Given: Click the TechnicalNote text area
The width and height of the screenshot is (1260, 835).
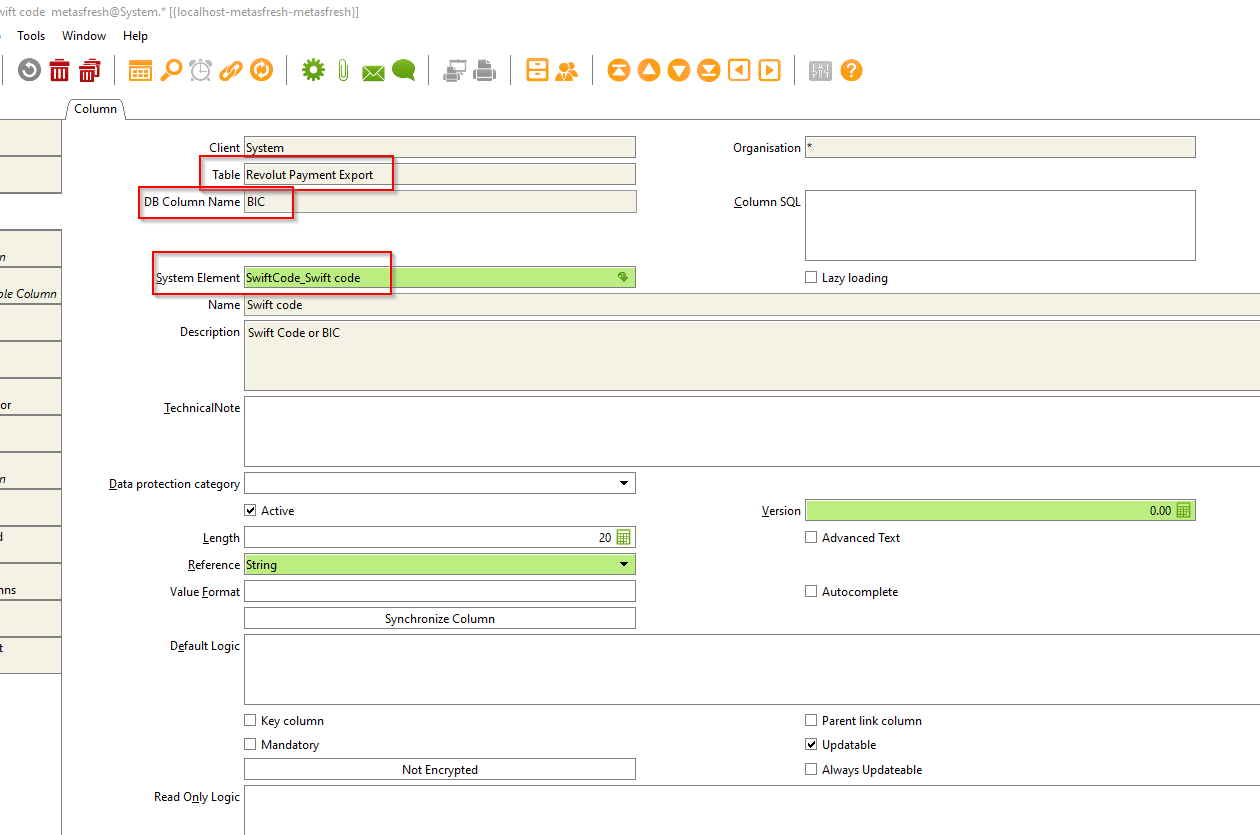Looking at the screenshot, I should [752, 431].
